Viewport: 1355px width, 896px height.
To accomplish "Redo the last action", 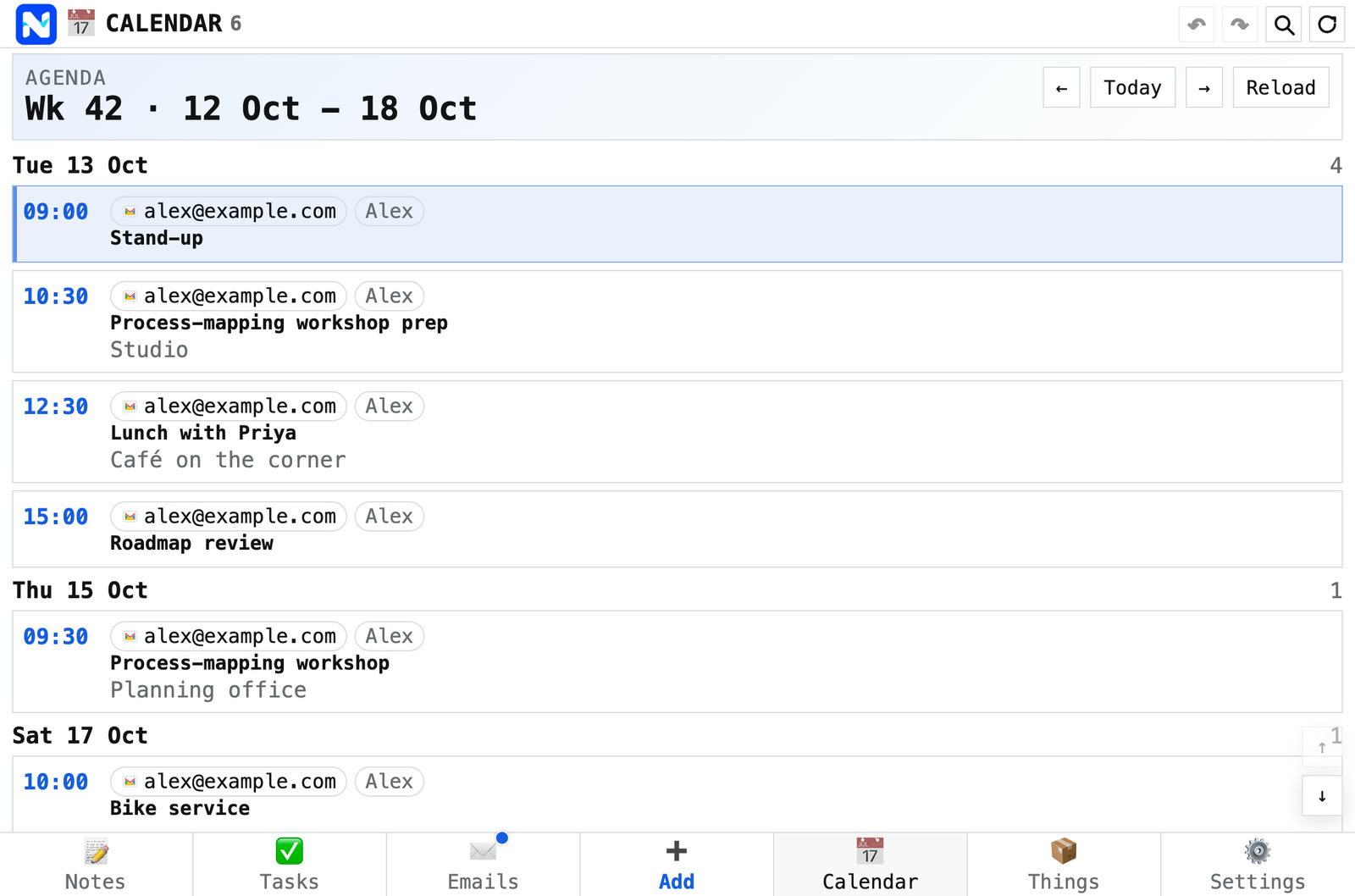I will coord(1240,25).
